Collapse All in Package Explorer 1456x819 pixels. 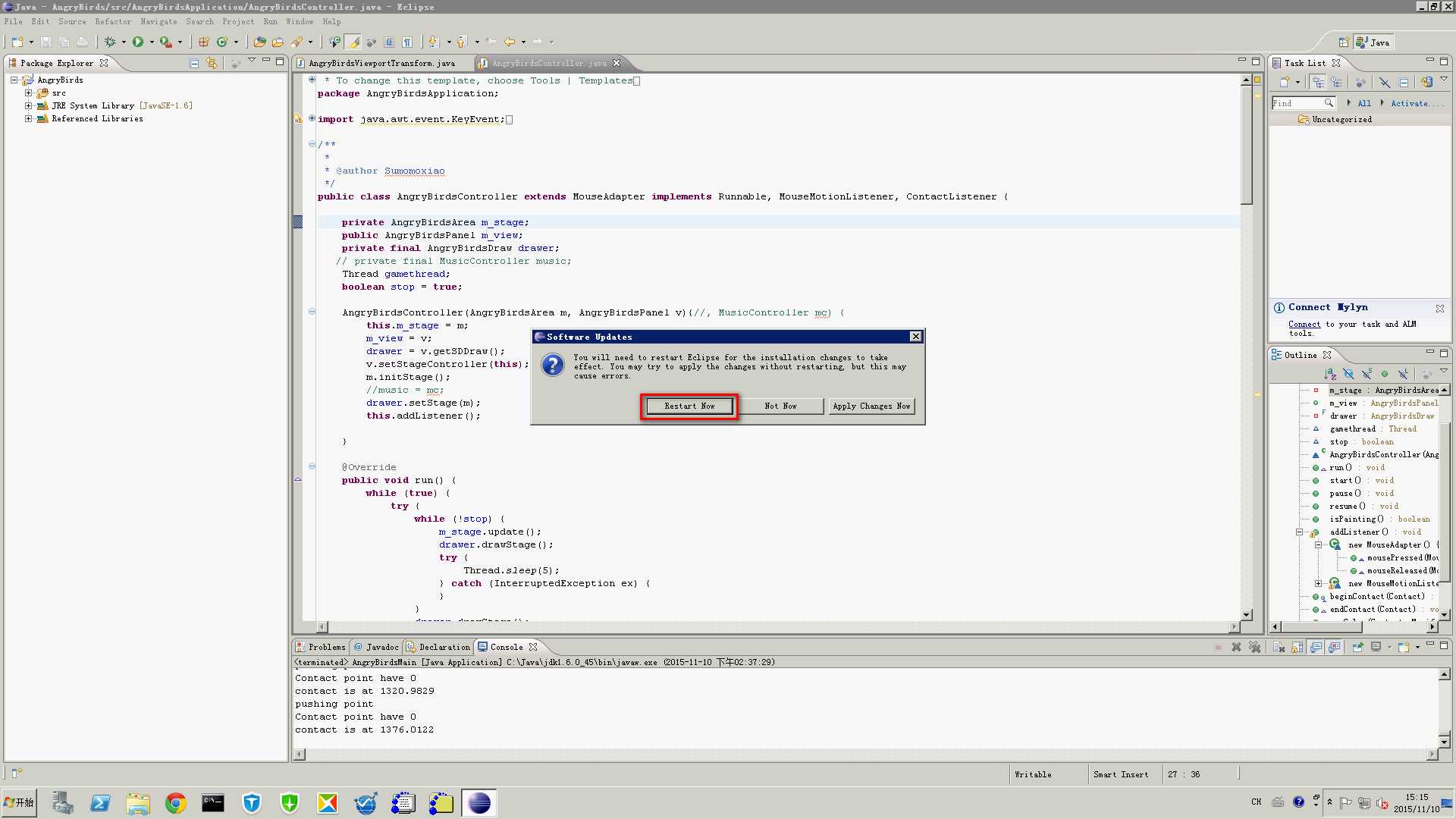point(194,63)
